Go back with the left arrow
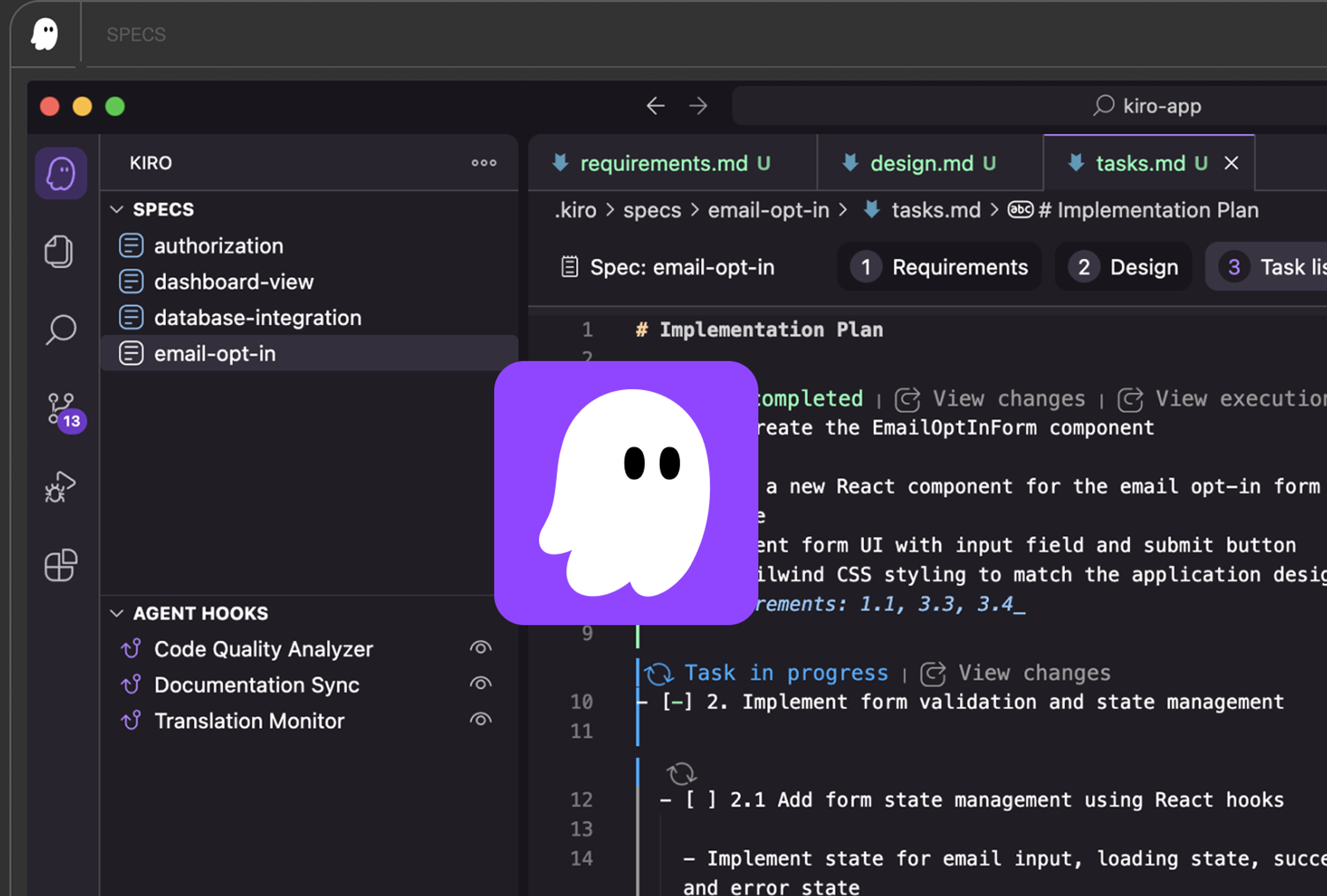1327x896 pixels. tap(656, 106)
